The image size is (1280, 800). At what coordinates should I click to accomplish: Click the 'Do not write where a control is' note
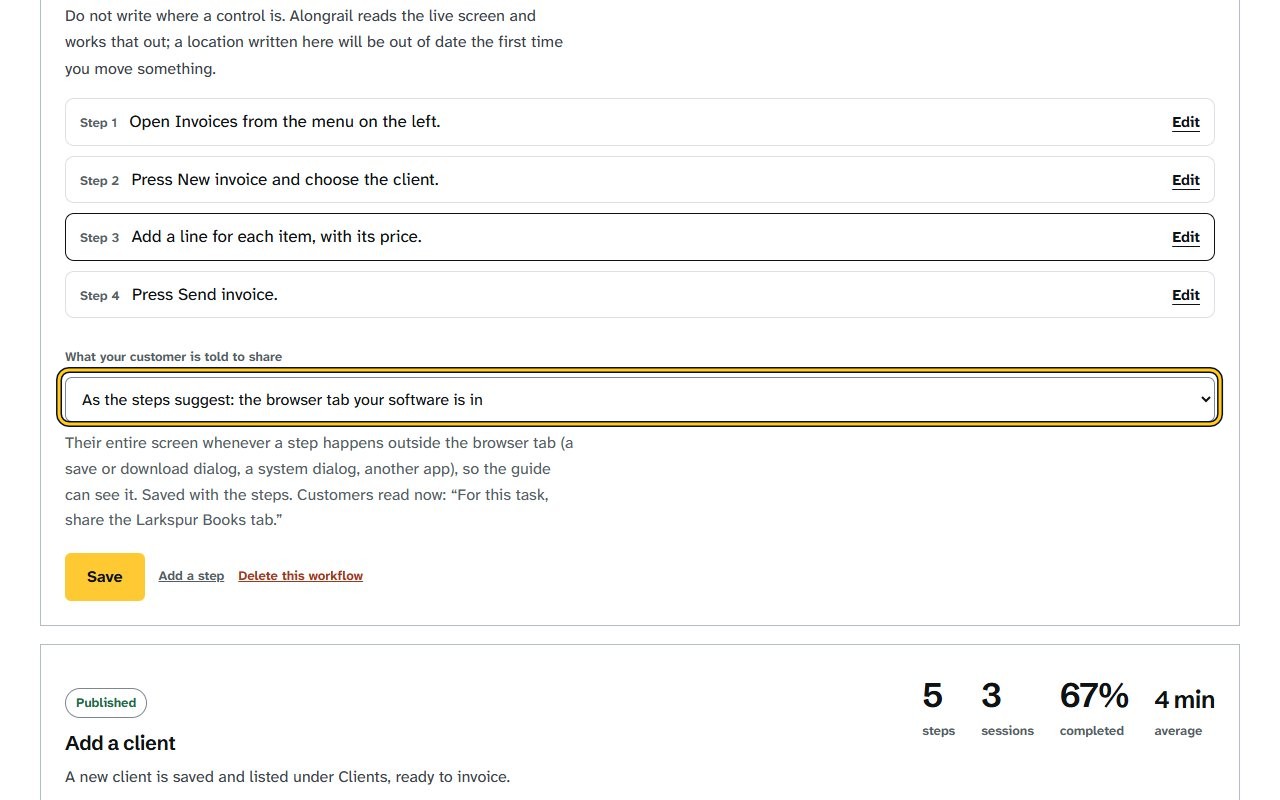click(314, 42)
